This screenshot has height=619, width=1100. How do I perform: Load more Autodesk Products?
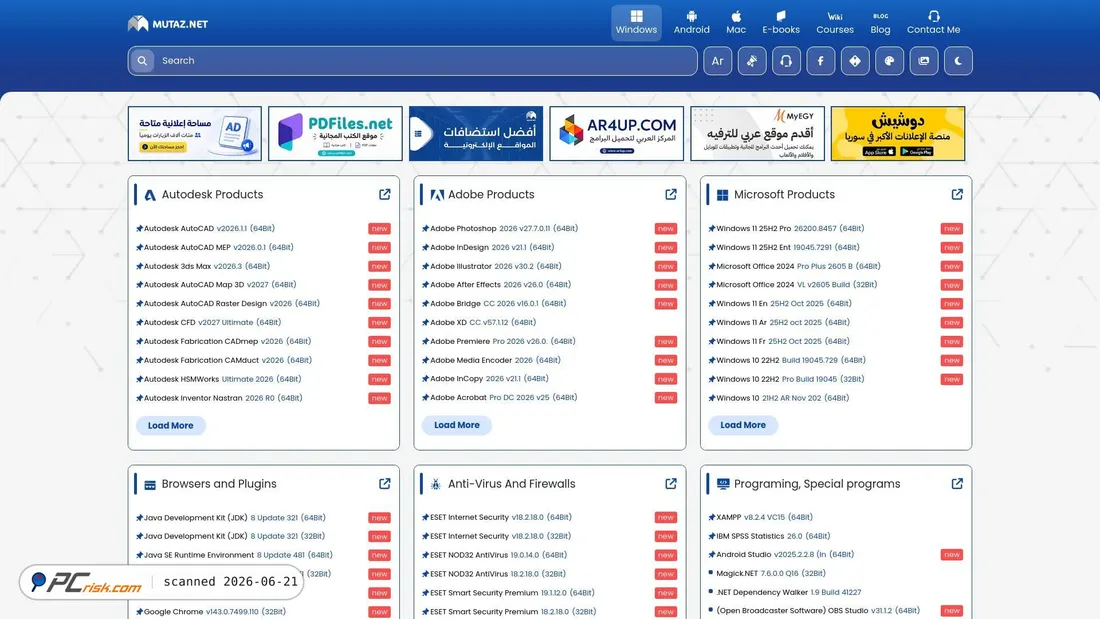170,425
